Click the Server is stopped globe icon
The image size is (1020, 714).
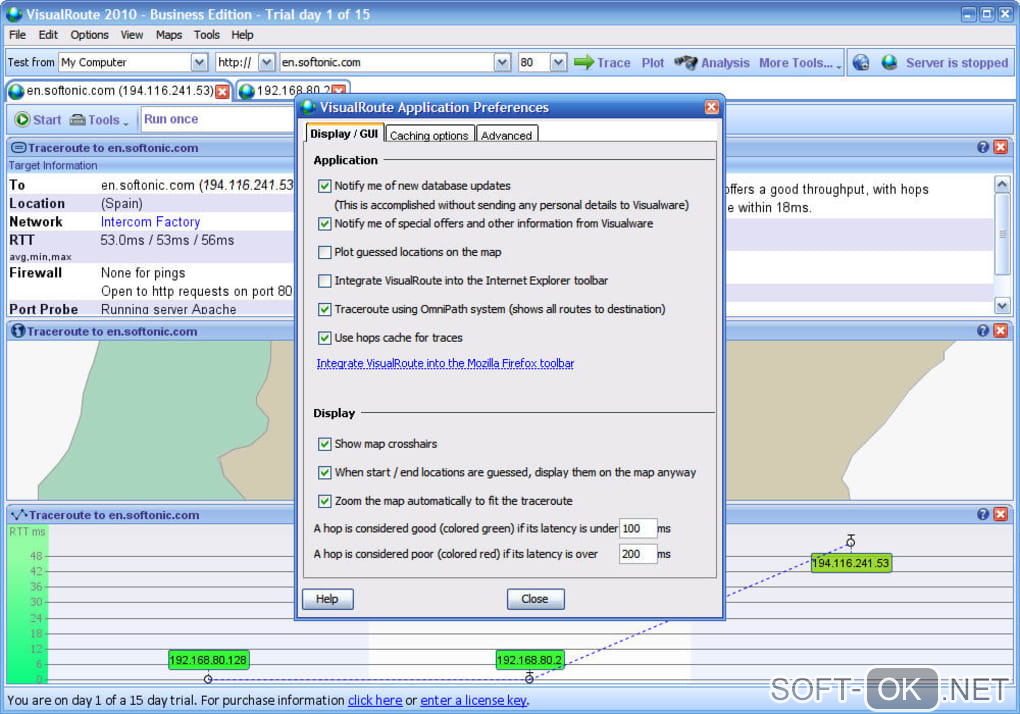(x=889, y=62)
